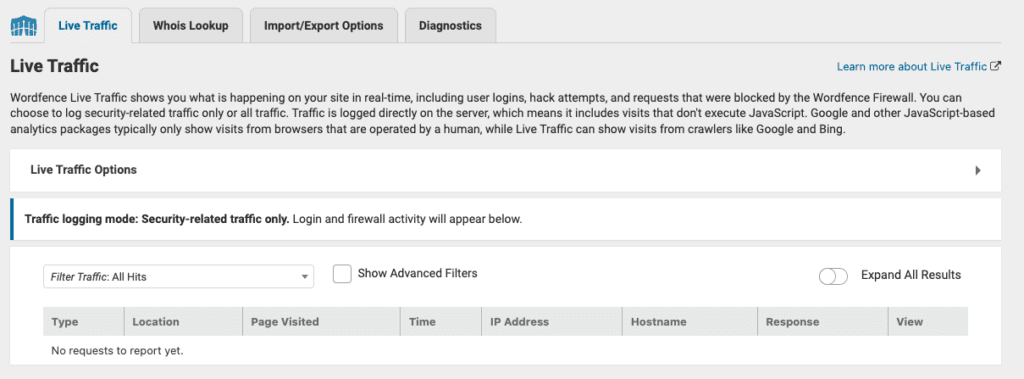Go to the Diagnostics tab
Image resolution: width=1024 pixels, height=379 pixels.
tap(450, 26)
